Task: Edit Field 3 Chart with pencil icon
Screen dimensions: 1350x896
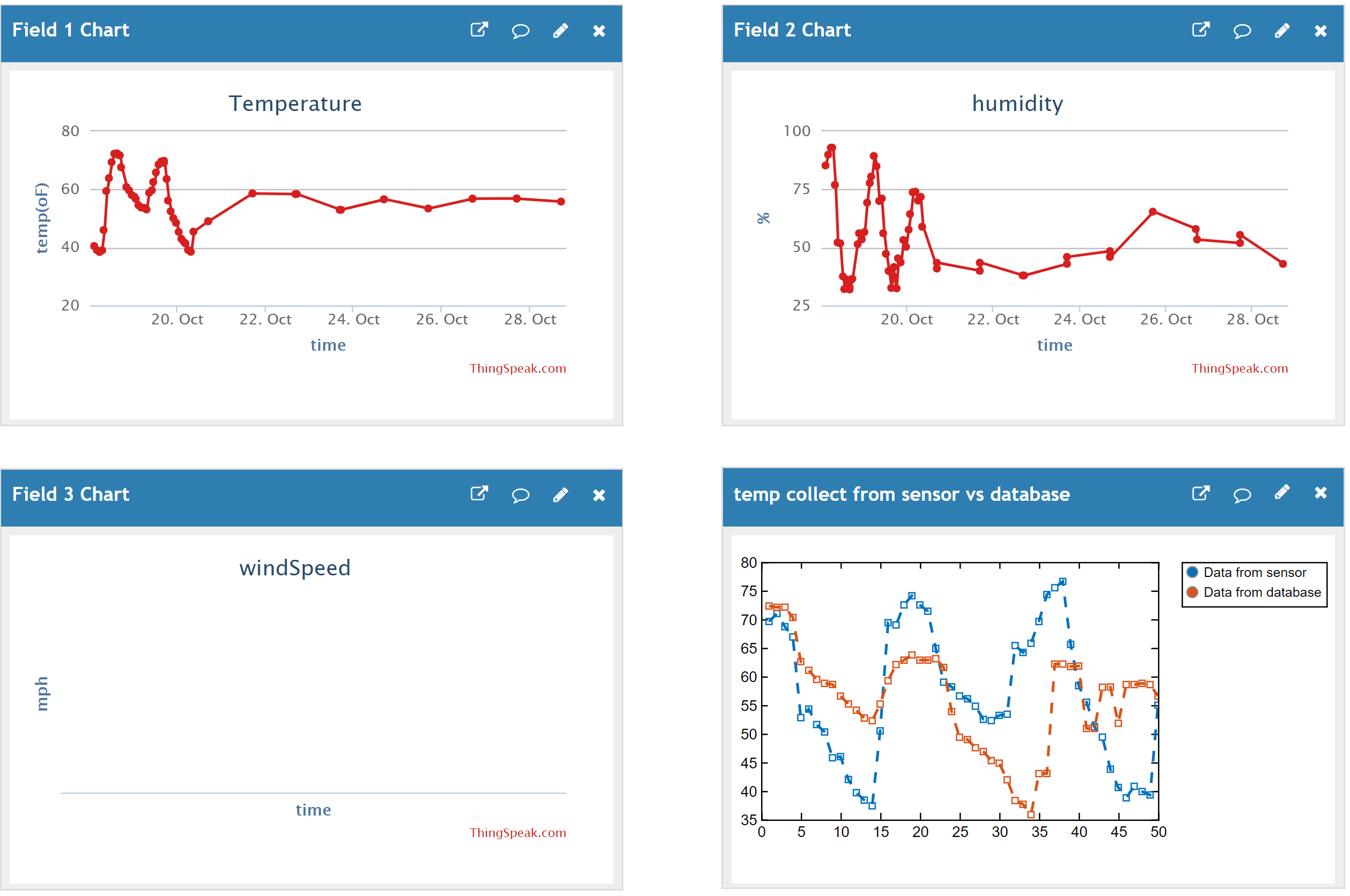Action: pyautogui.click(x=560, y=495)
